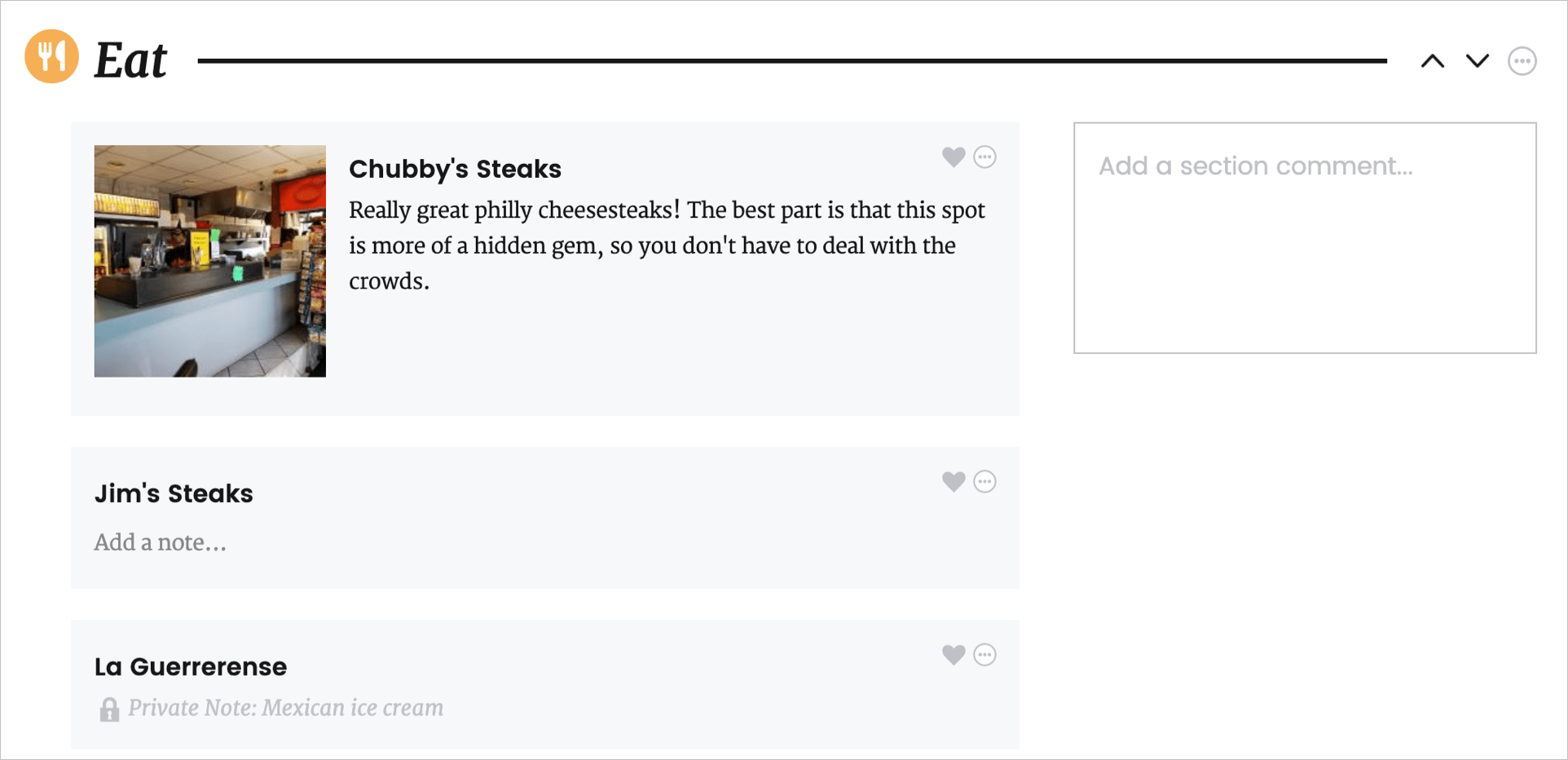Click the lock icon on the private note
Screen dimensions: 1568x760
109,709
